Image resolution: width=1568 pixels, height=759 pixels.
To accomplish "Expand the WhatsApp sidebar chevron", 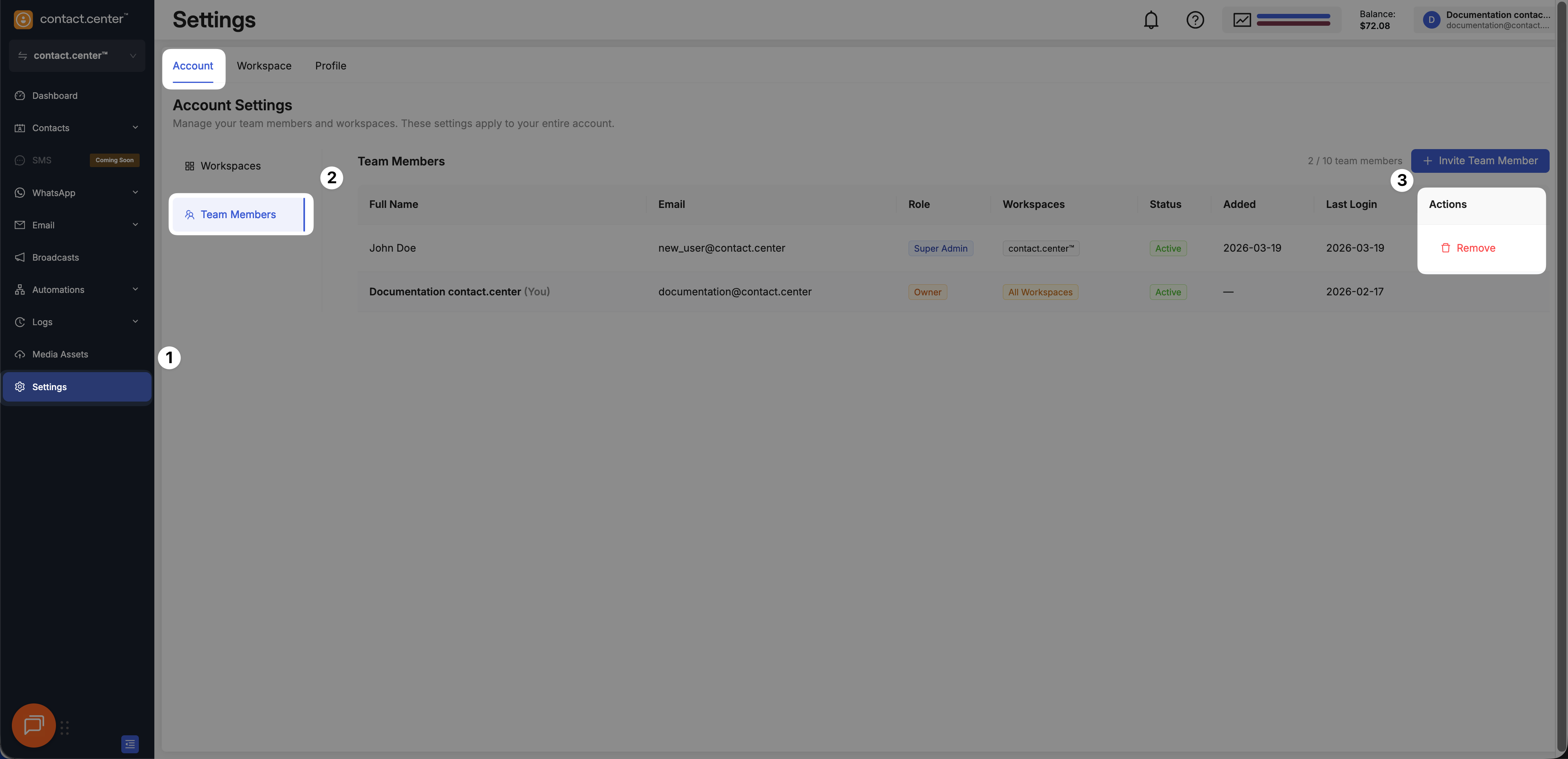I will 135,192.
